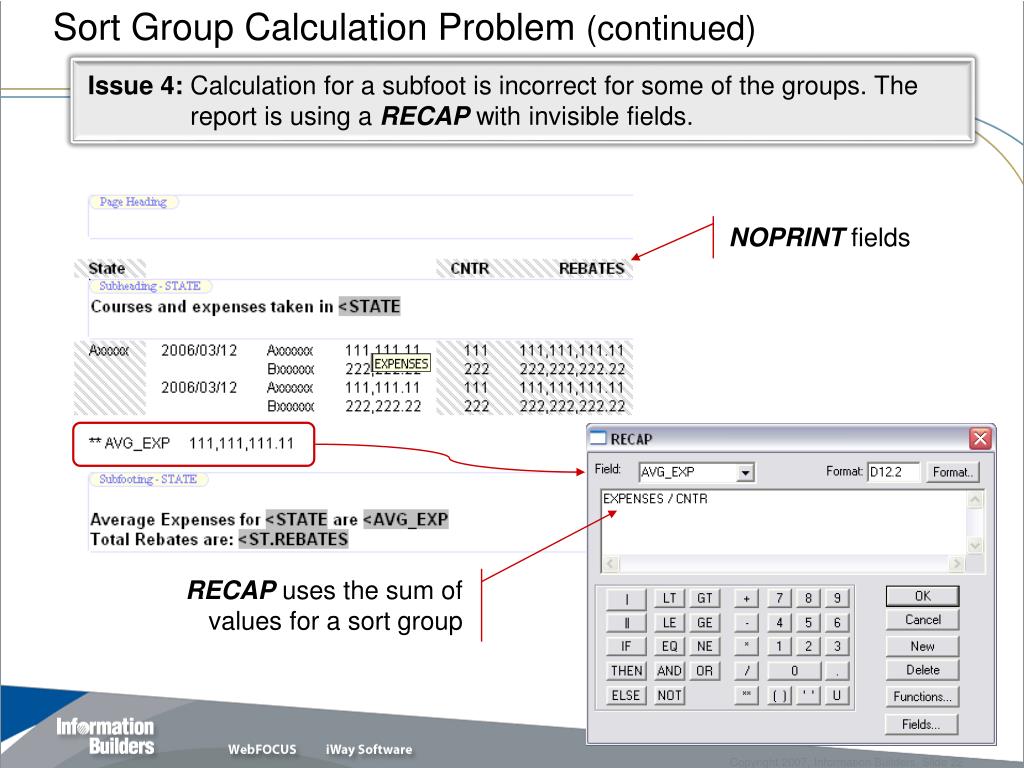Click the first 2006/03/12 date cell

(199, 351)
